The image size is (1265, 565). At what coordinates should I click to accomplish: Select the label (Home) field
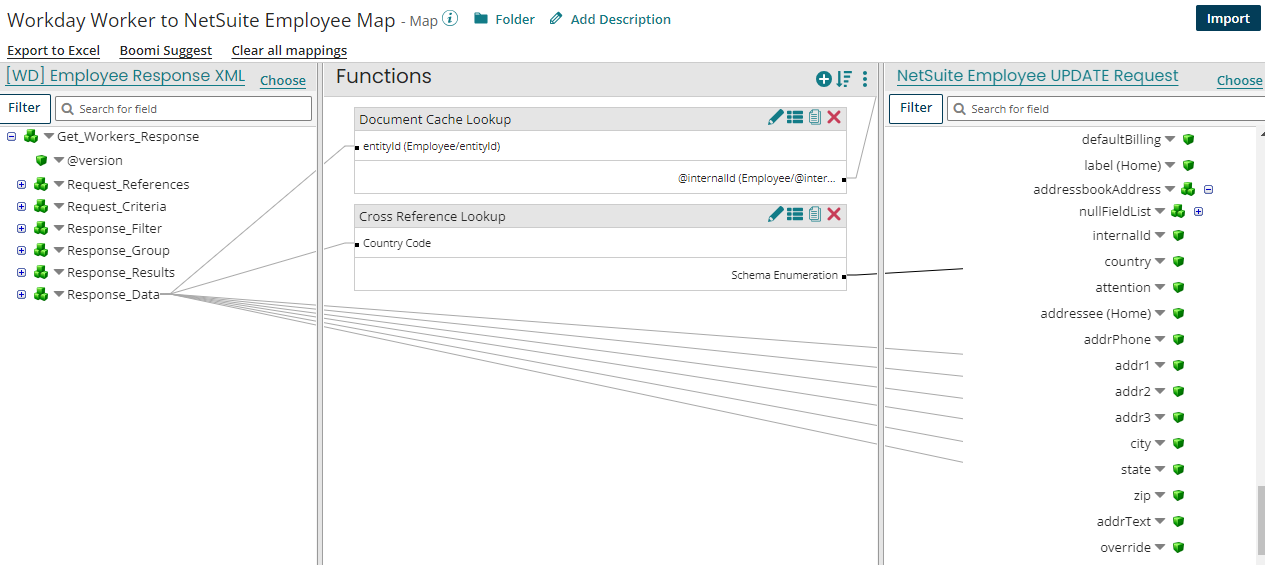[x=1122, y=165]
